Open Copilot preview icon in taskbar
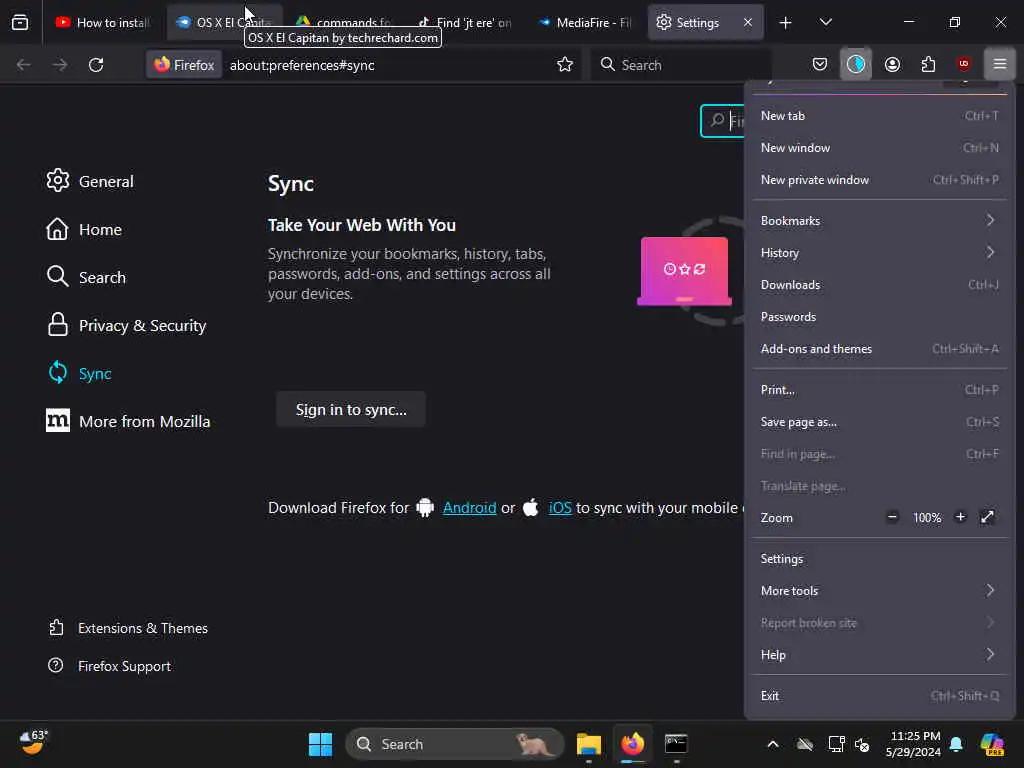Image resolution: width=1024 pixels, height=768 pixels. 992,744
